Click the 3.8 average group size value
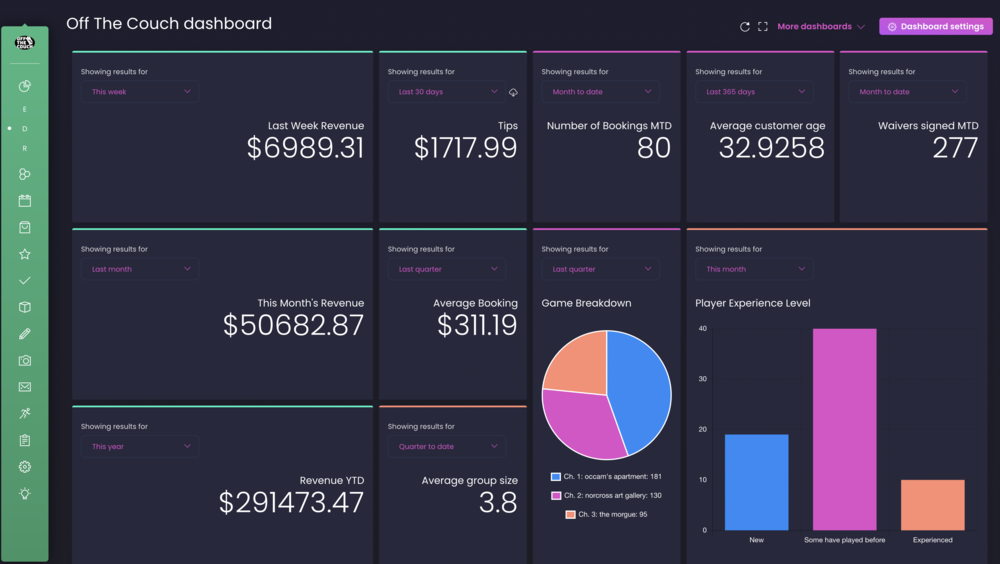 click(498, 503)
